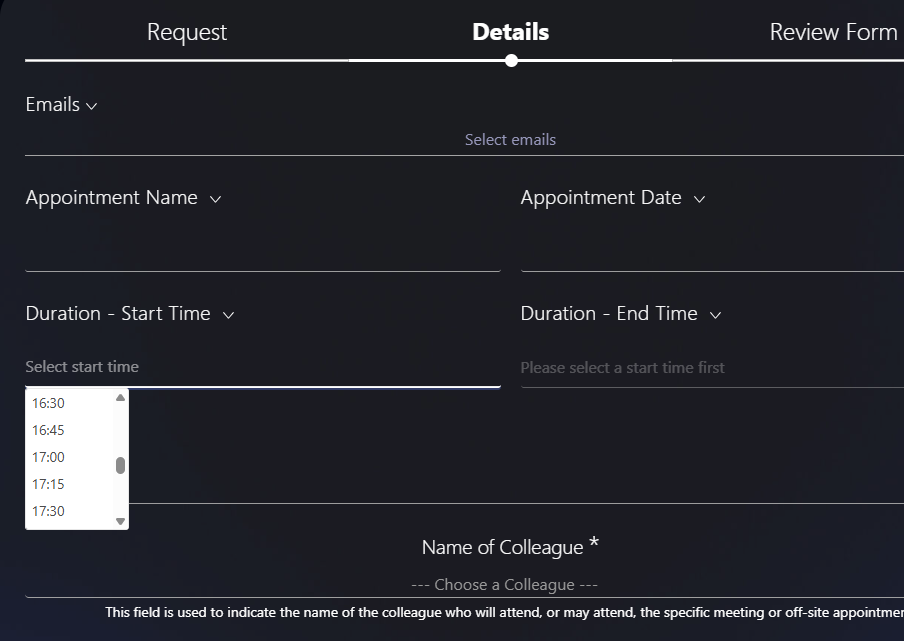Open the Select emails dropdown
The height and width of the screenshot is (641, 904).
510,139
